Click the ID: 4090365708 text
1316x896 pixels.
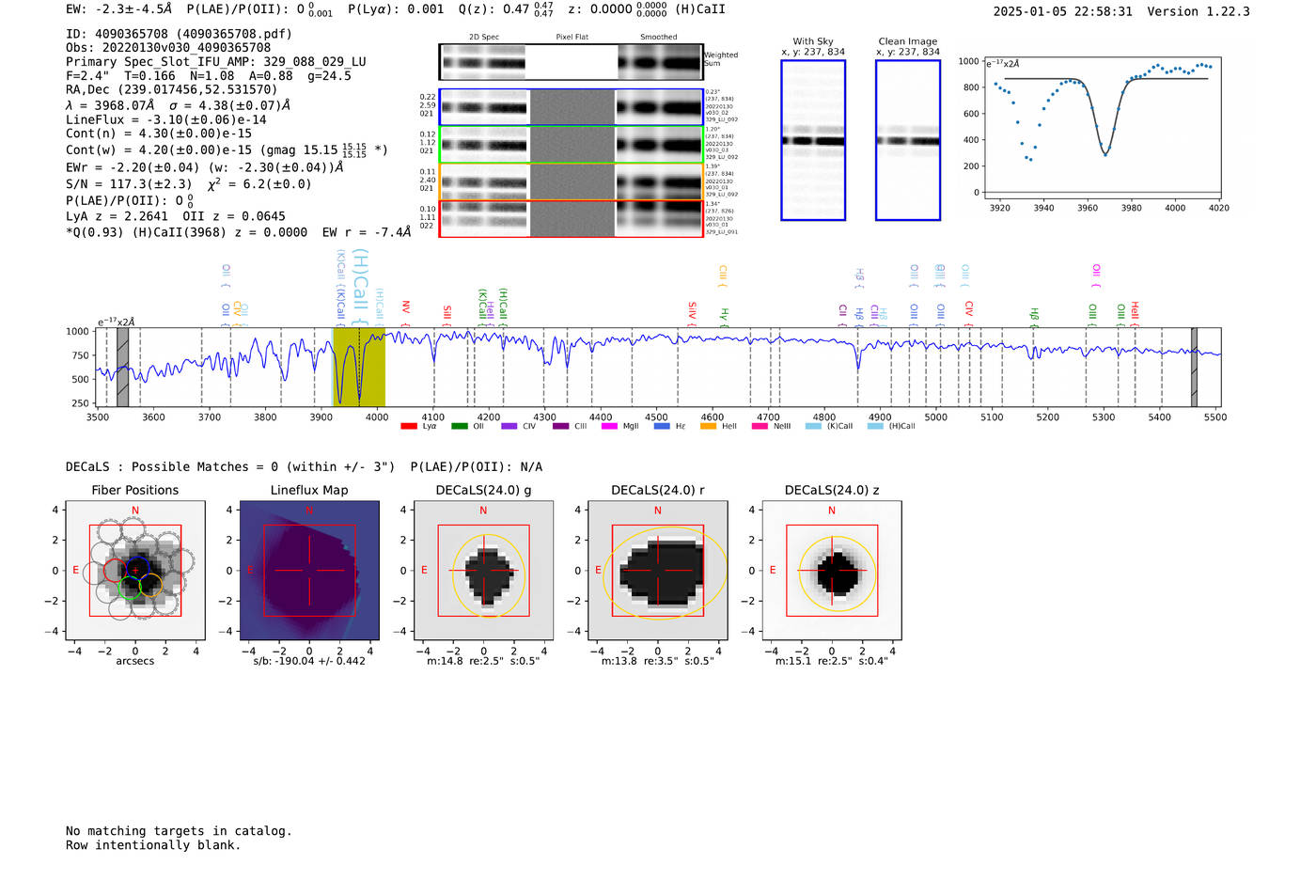click(x=179, y=34)
